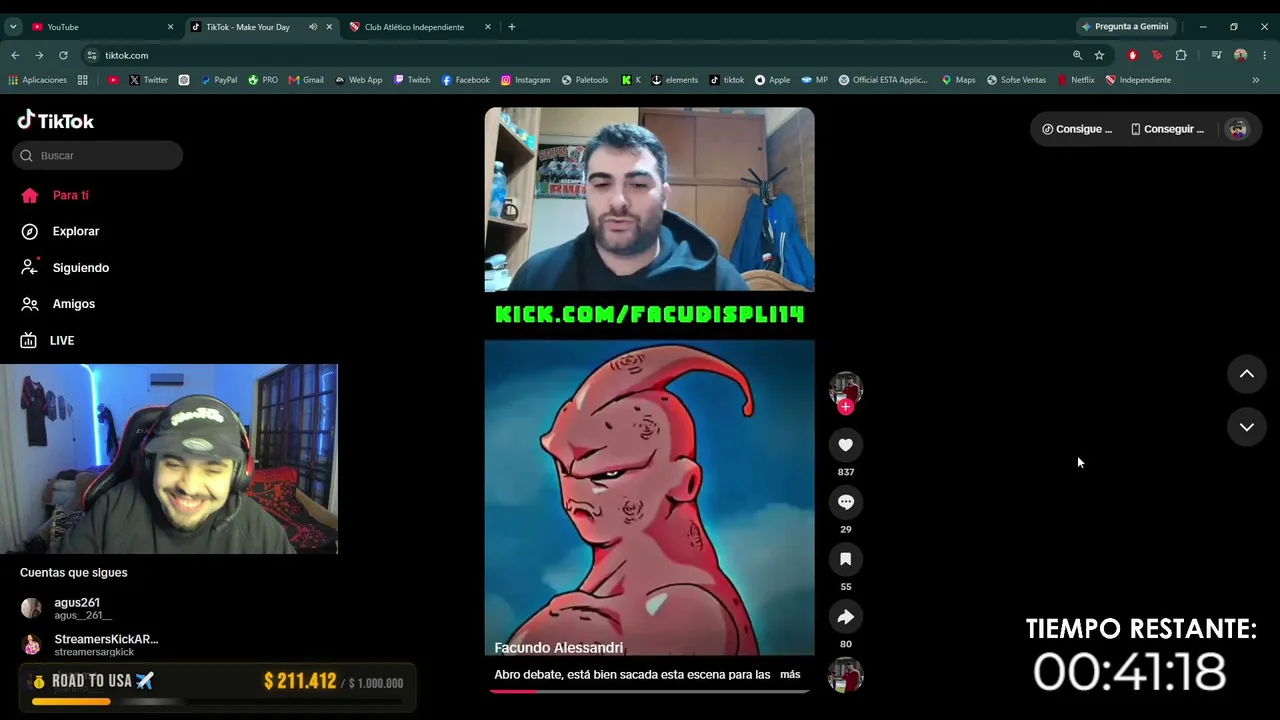This screenshot has width=1280, height=720.
Task: View site information for tiktok.com
Action: pyautogui.click(x=92, y=55)
